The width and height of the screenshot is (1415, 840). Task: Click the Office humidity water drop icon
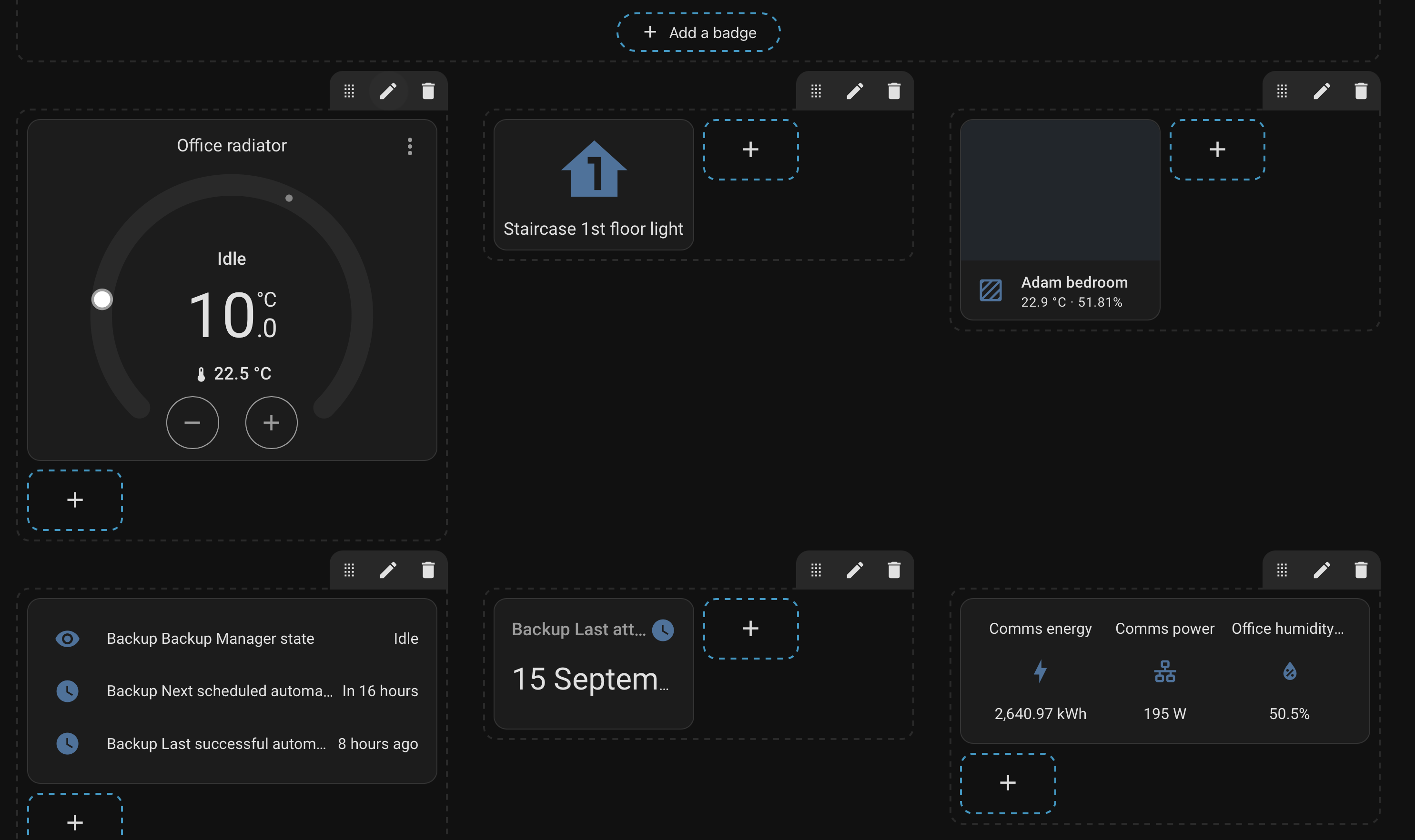click(x=1289, y=672)
